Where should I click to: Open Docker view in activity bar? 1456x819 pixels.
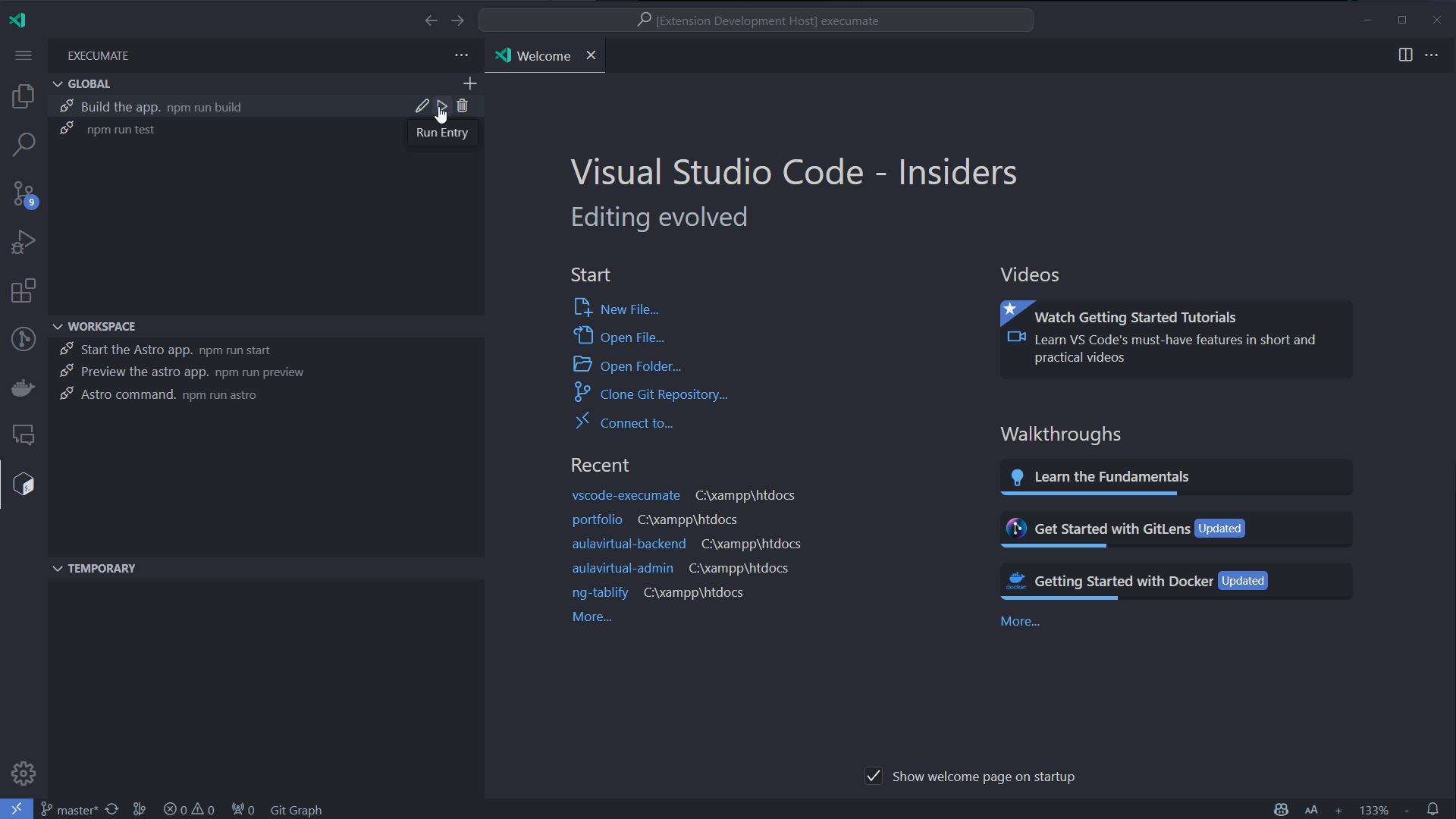(x=24, y=388)
